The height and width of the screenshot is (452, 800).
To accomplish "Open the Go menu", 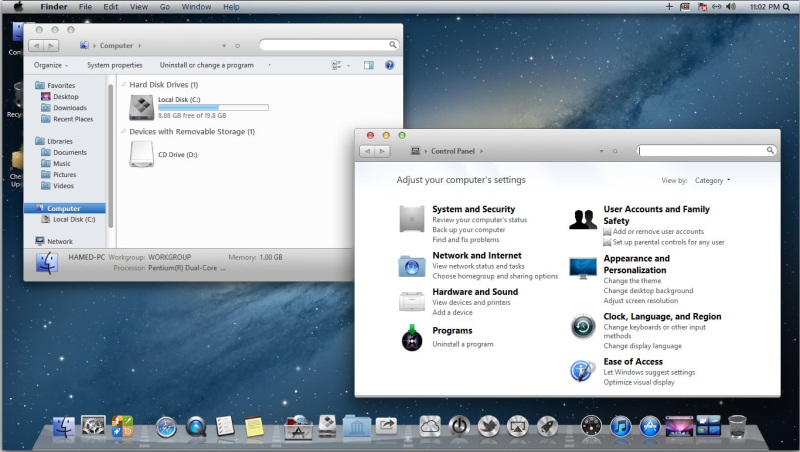I will point(165,7).
